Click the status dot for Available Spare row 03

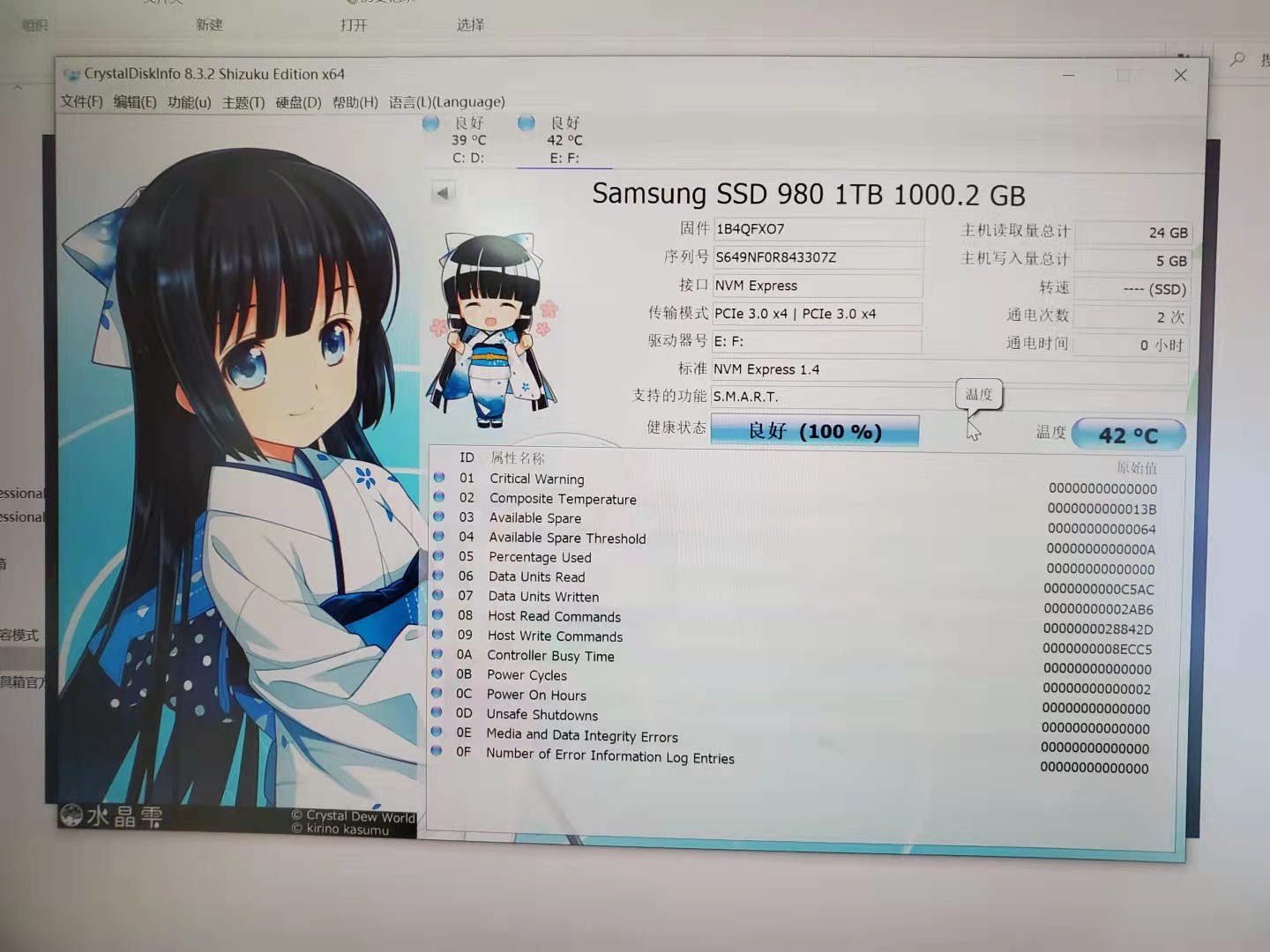coord(438,517)
